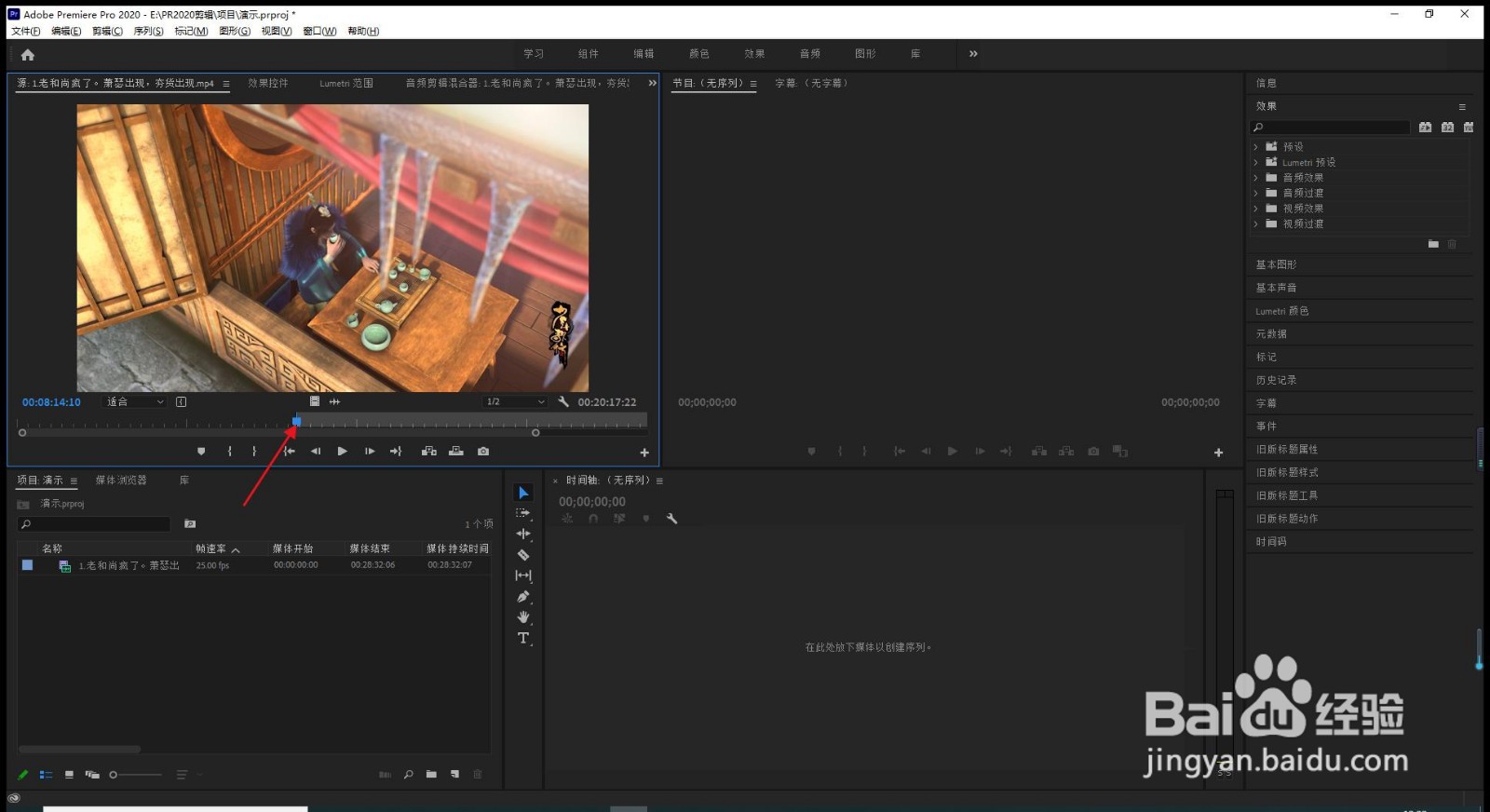The width and height of the screenshot is (1490, 812).
Task: Go to In point in Source monitor
Action: point(290,452)
